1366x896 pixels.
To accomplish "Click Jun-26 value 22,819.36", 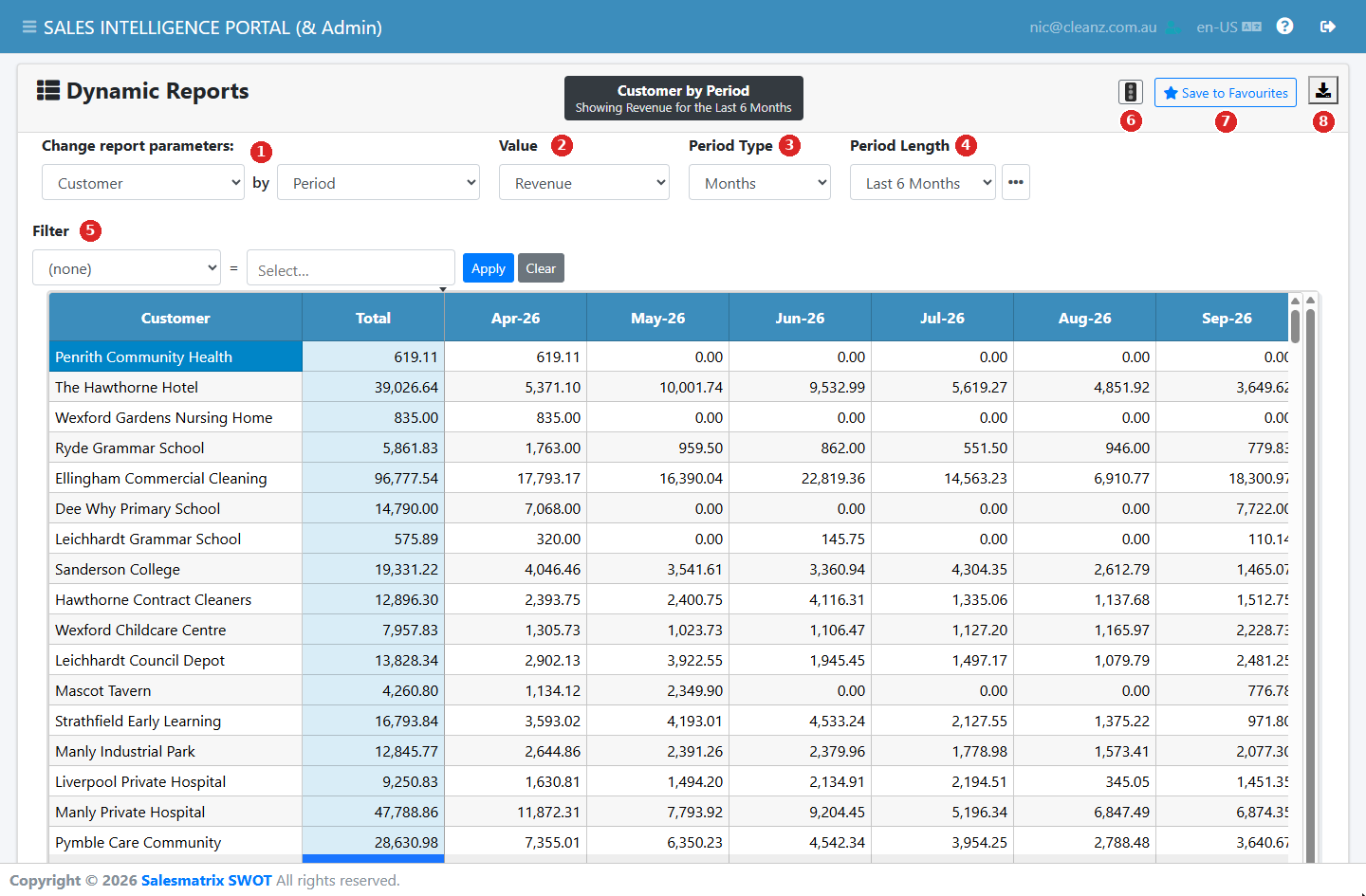I will pyautogui.click(x=800, y=478).
